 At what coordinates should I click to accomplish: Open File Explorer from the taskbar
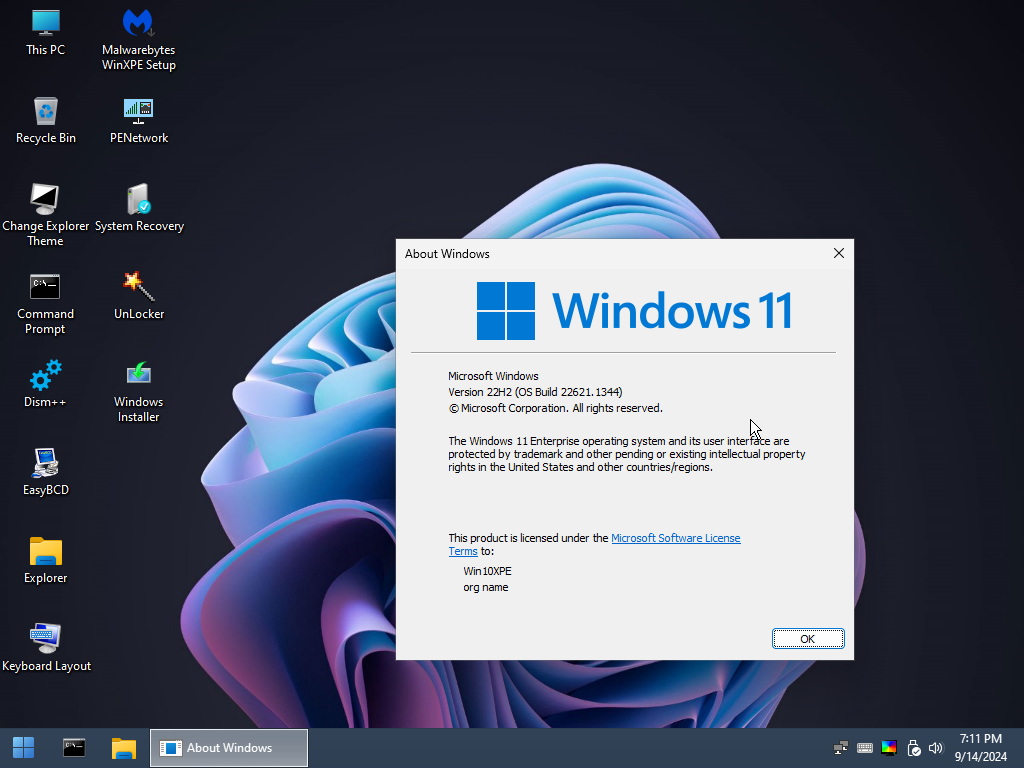click(x=124, y=748)
